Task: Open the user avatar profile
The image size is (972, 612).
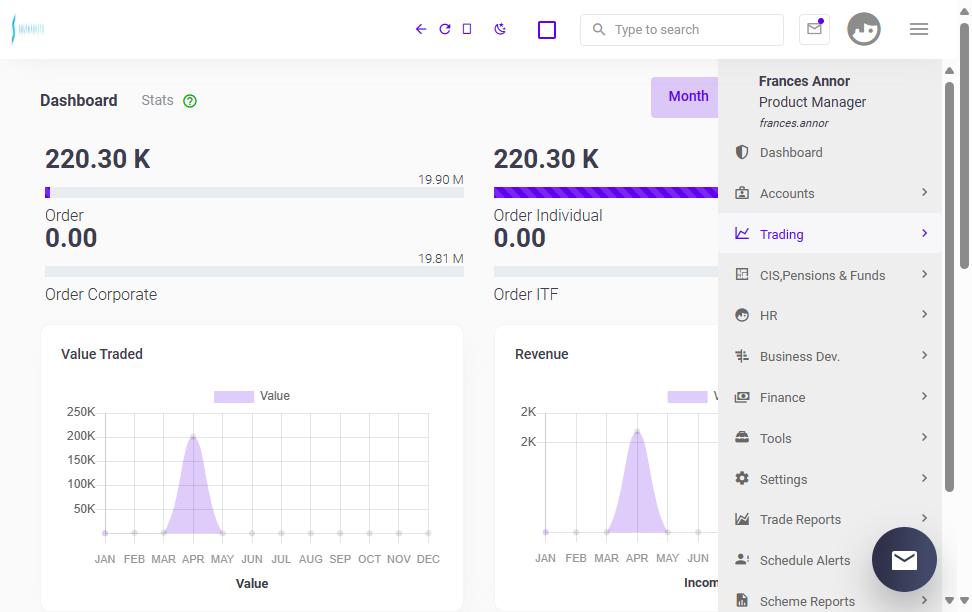Action: pyautogui.click(x=864, y=29)
